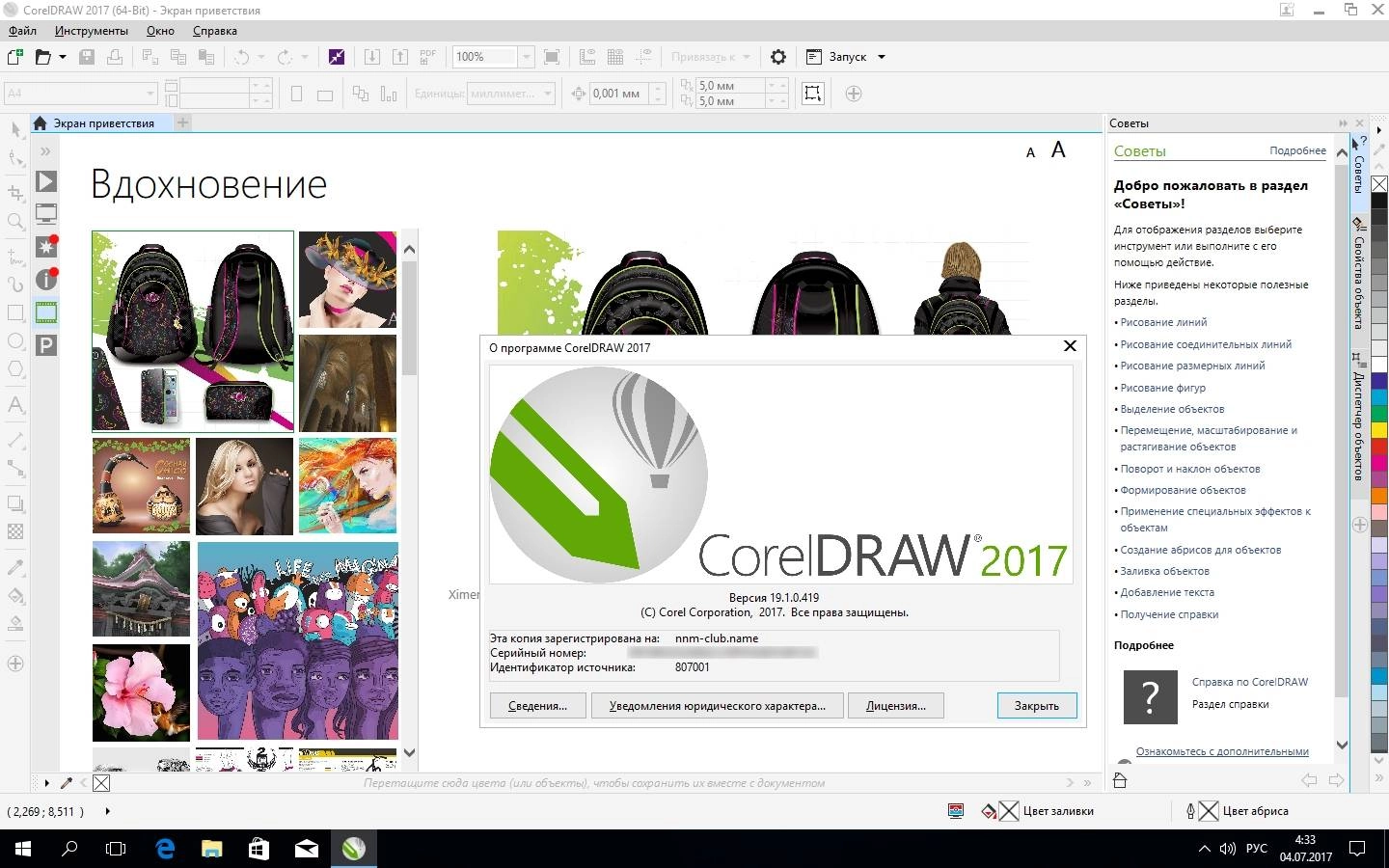Click the Publish to PDF icon

point(428,57)
